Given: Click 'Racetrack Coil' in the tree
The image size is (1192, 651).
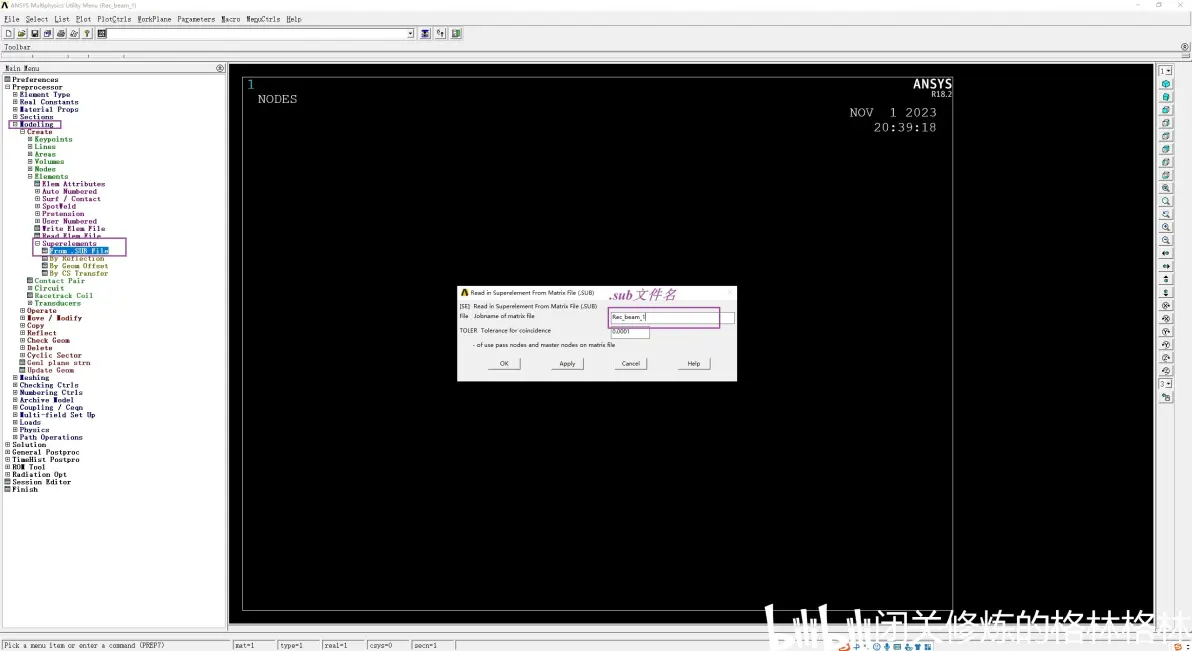Looking at the screenshot, I should click(64, 296).
